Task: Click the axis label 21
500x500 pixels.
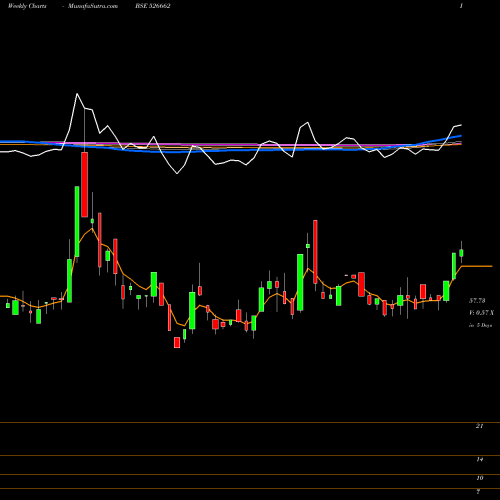Action: tap(479, 426)
